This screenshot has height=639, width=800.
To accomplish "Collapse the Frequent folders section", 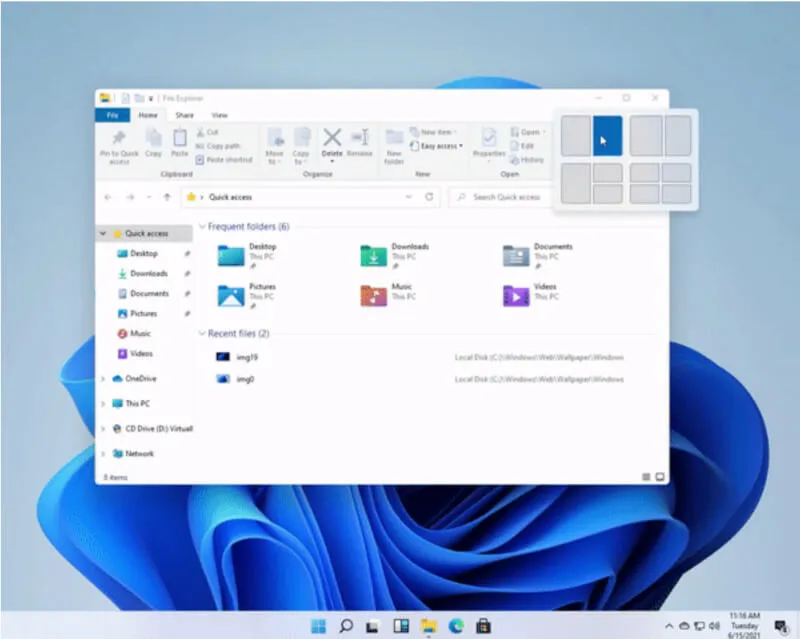I will (201, 227).
